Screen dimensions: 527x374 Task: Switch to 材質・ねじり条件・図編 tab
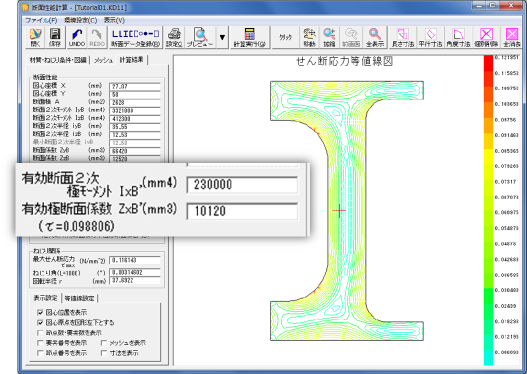(58, 60)
